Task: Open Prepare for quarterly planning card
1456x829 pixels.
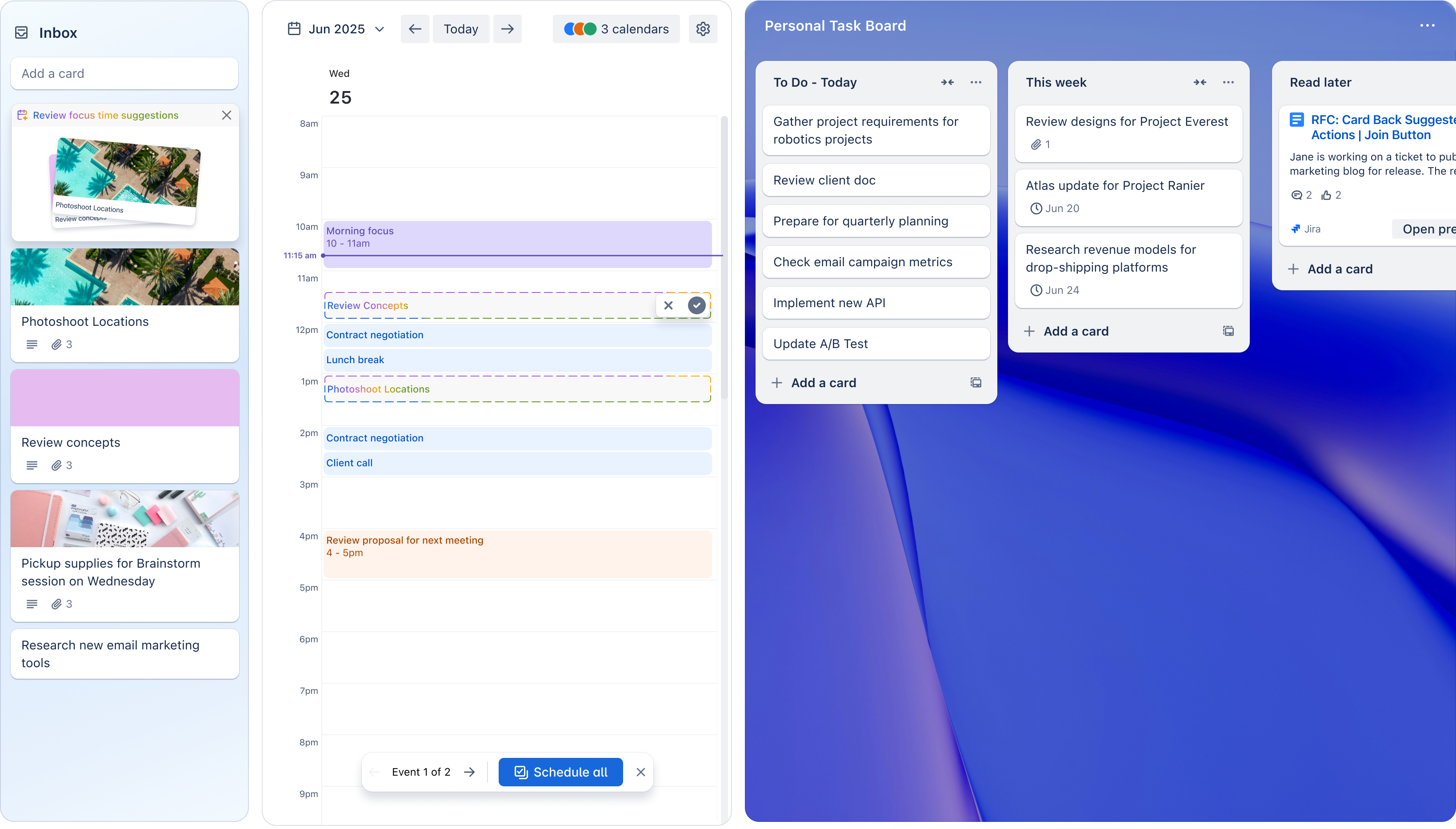Action: tap(876, 221)
